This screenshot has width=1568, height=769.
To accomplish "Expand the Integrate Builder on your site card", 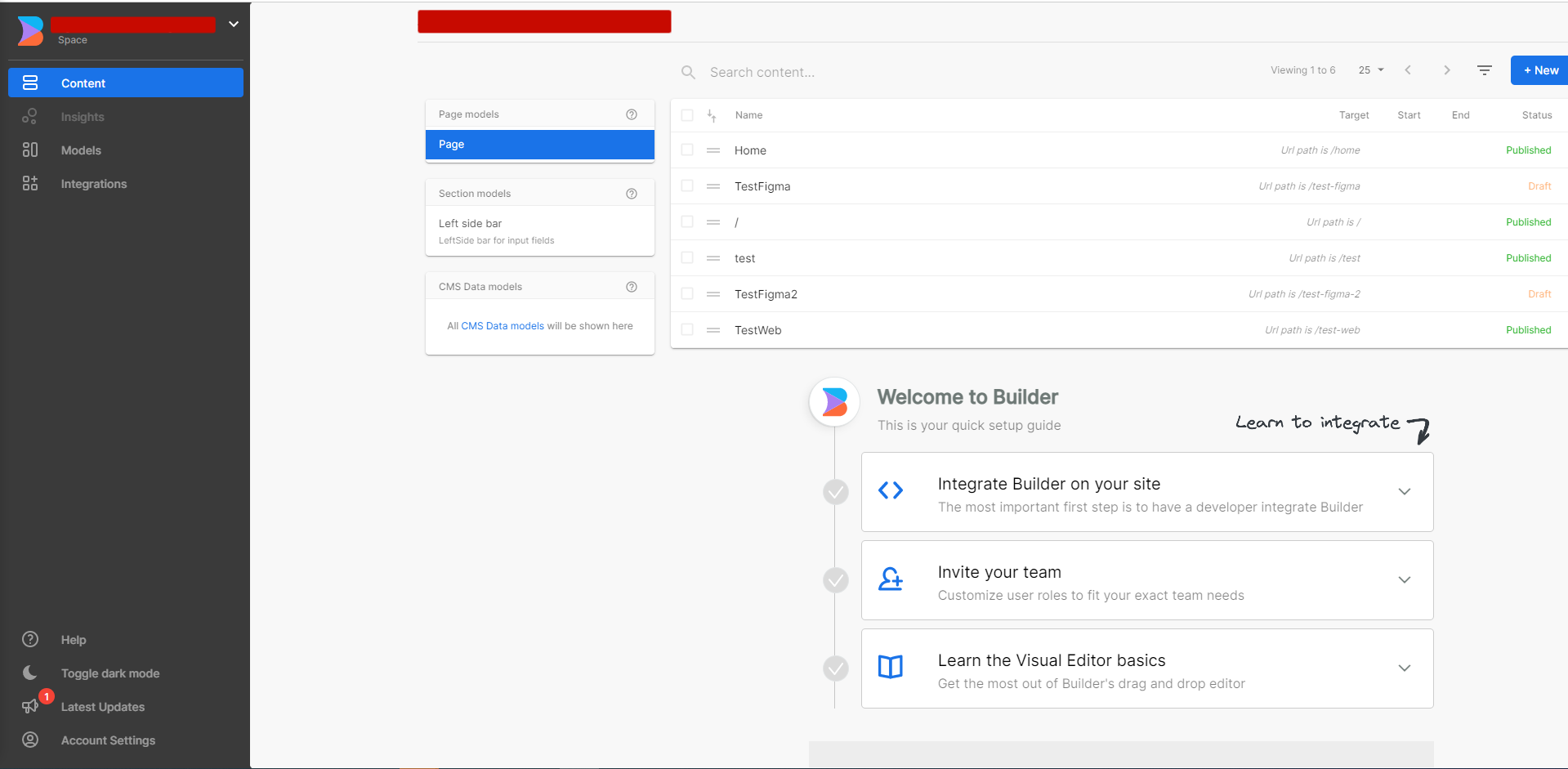I will (1405, 492).
